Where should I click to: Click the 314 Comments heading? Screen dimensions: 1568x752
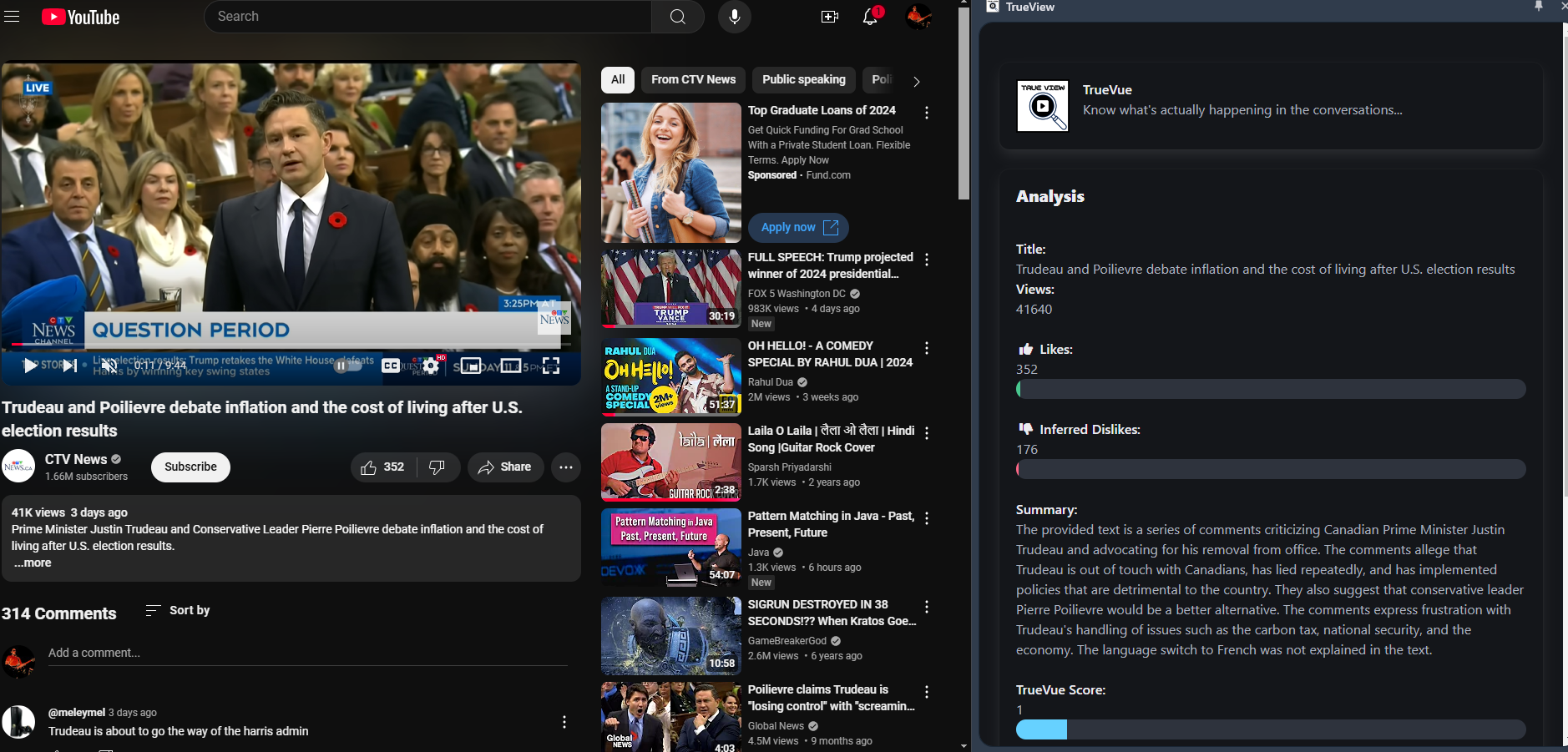[x=59, y=613]
